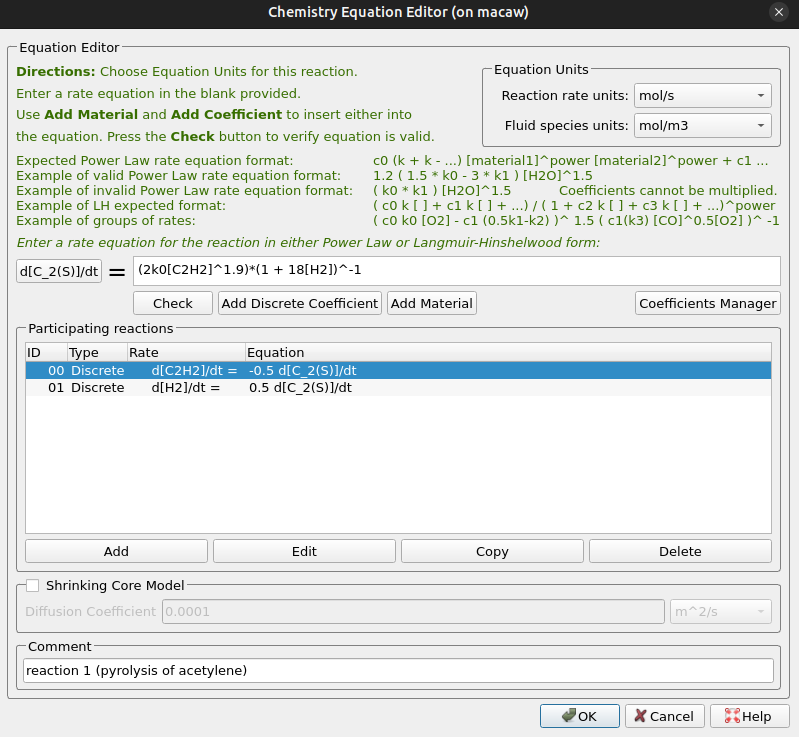Click the lifebuoy Help icon

(x=732, y=716)
